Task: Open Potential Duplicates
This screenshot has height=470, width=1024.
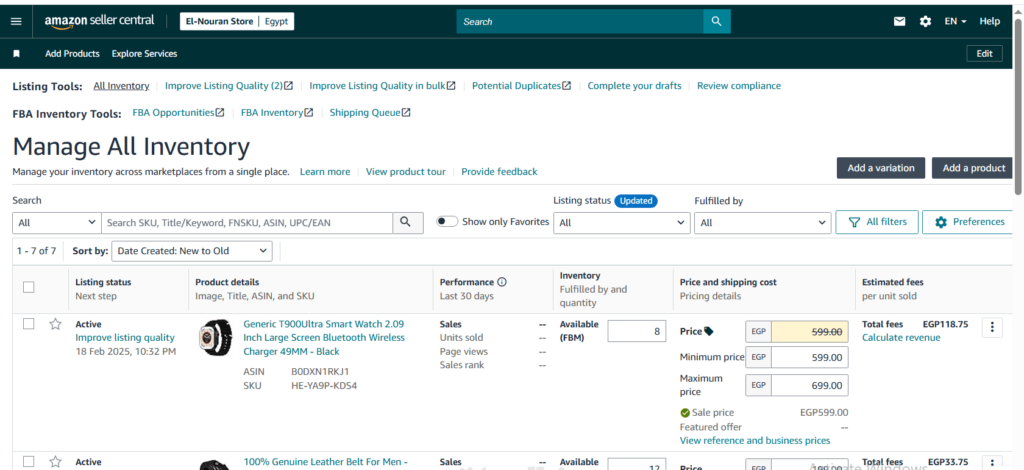Action: click(x=517, y=86)
